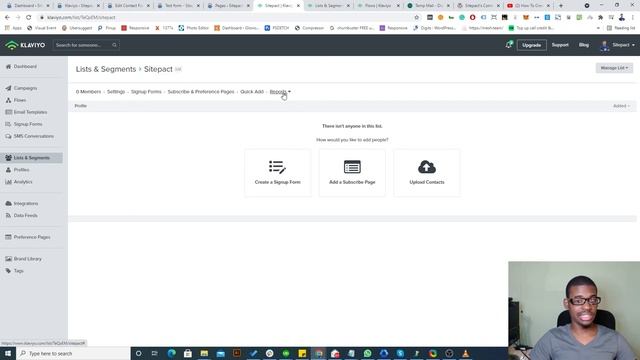Open the 0 Members tab
640x360 pixels.
point(88,92)
